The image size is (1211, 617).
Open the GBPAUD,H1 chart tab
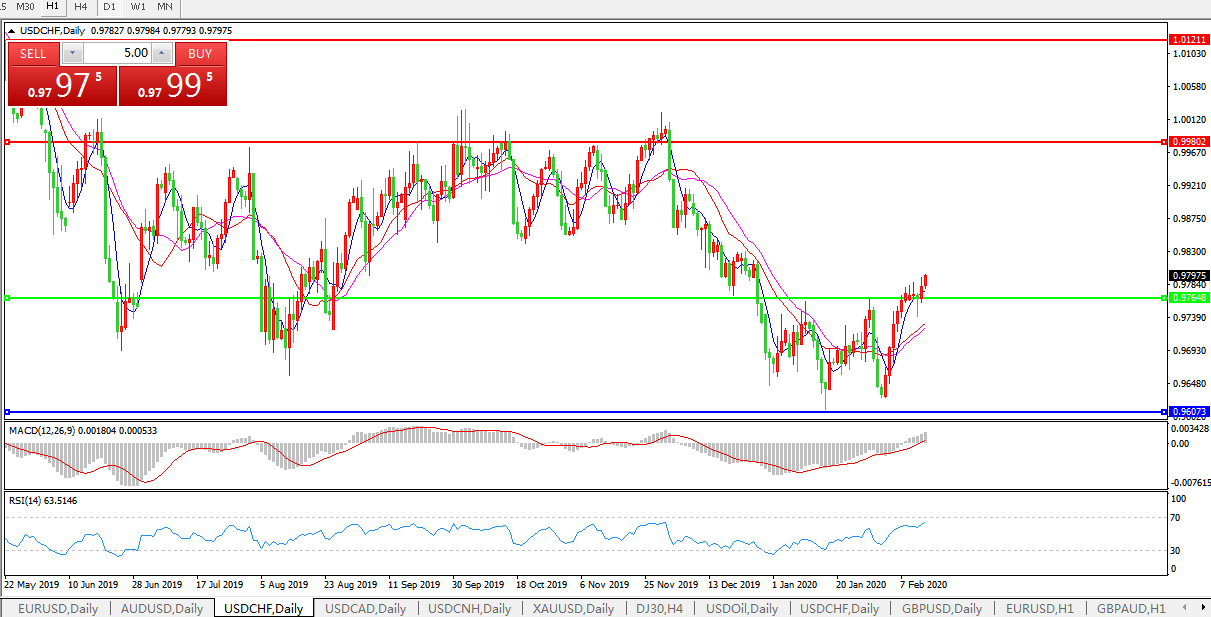click(1130, 608)
